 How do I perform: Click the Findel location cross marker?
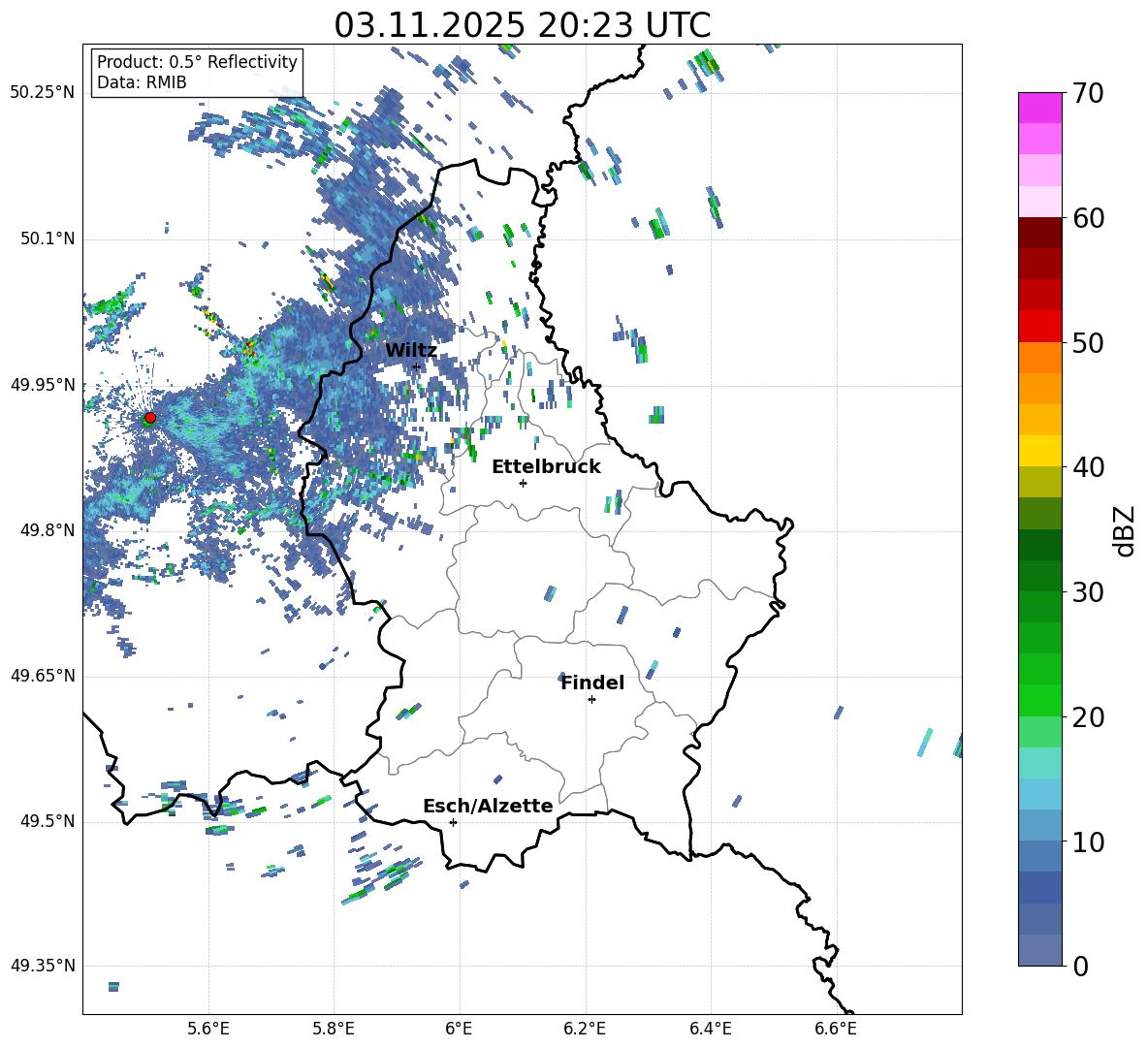point(591,700)
